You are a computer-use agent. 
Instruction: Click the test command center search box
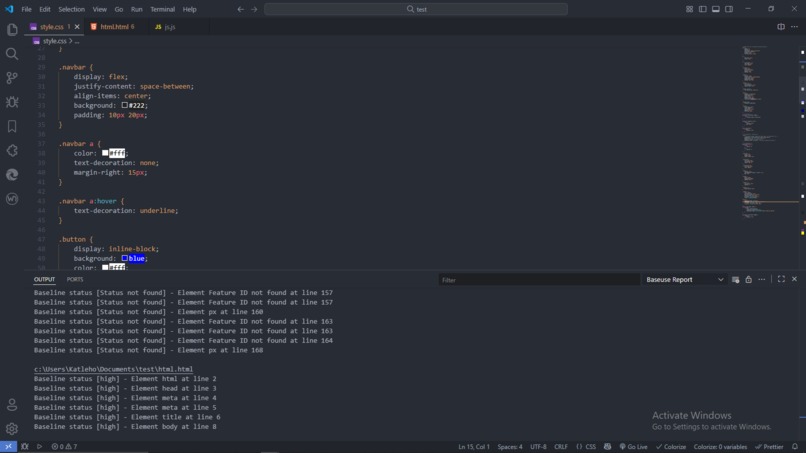click(x=416, y=9)
